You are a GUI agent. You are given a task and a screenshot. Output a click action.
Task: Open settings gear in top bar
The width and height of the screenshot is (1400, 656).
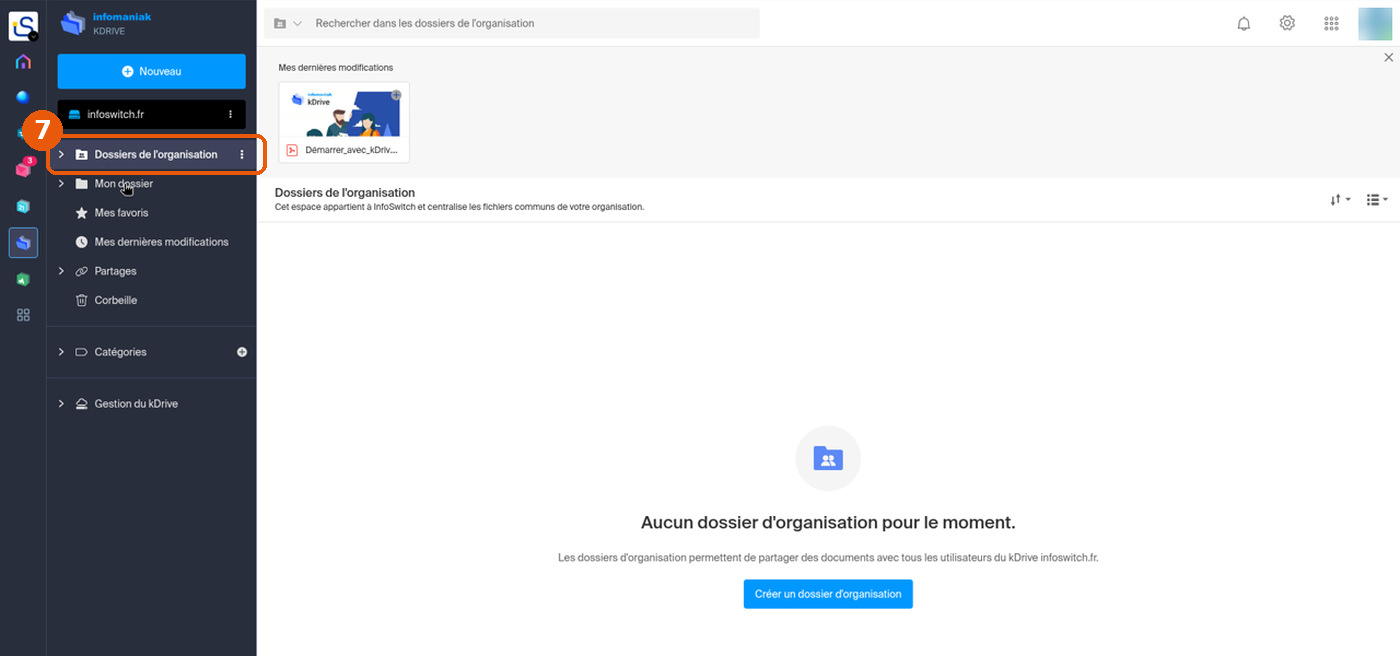tap(1287, 23)
